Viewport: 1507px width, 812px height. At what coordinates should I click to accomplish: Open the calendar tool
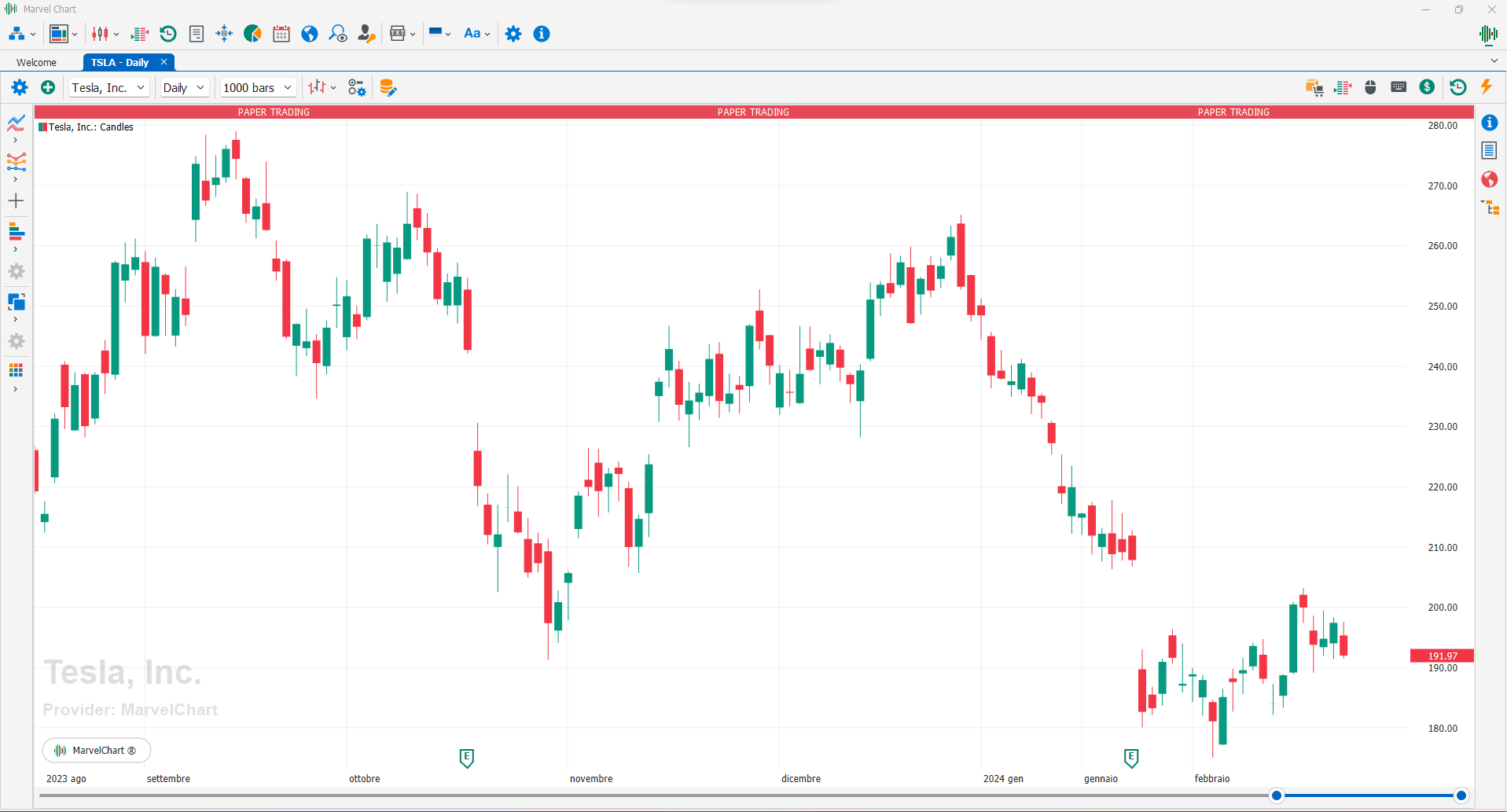(x=281, y=34)
